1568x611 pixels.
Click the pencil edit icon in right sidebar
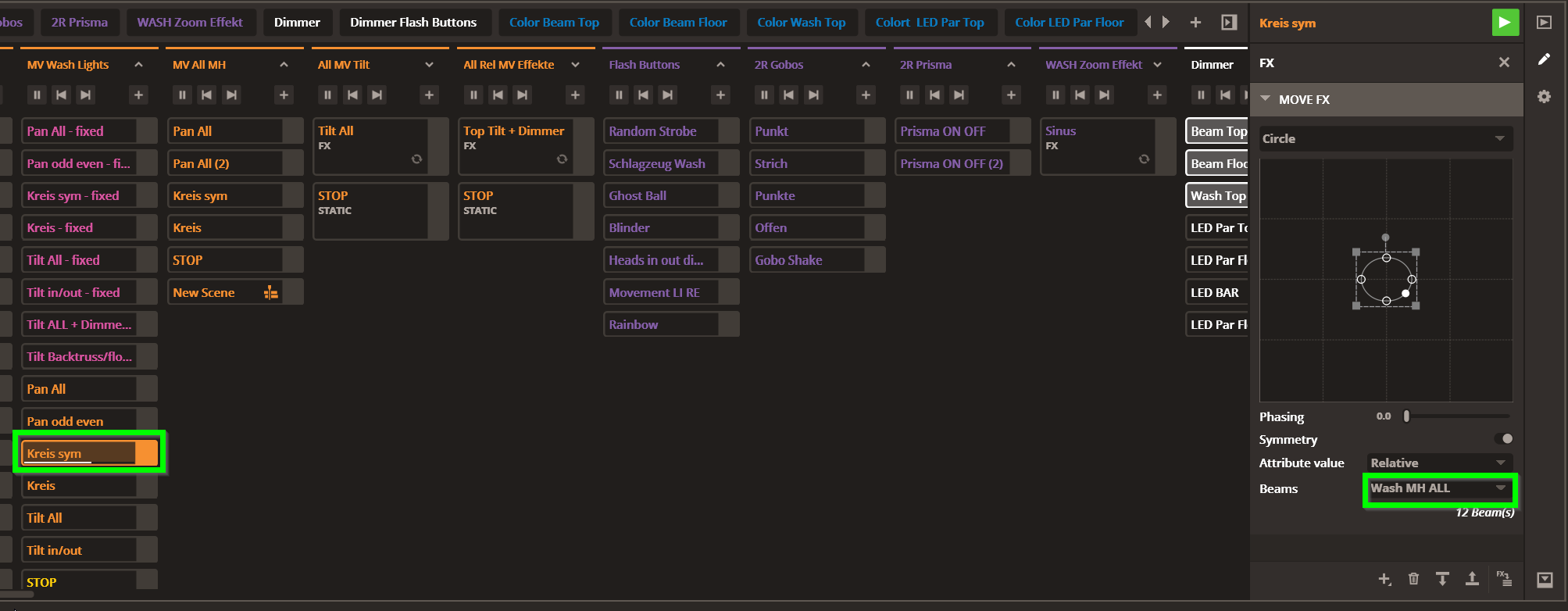coord(1544,59)
